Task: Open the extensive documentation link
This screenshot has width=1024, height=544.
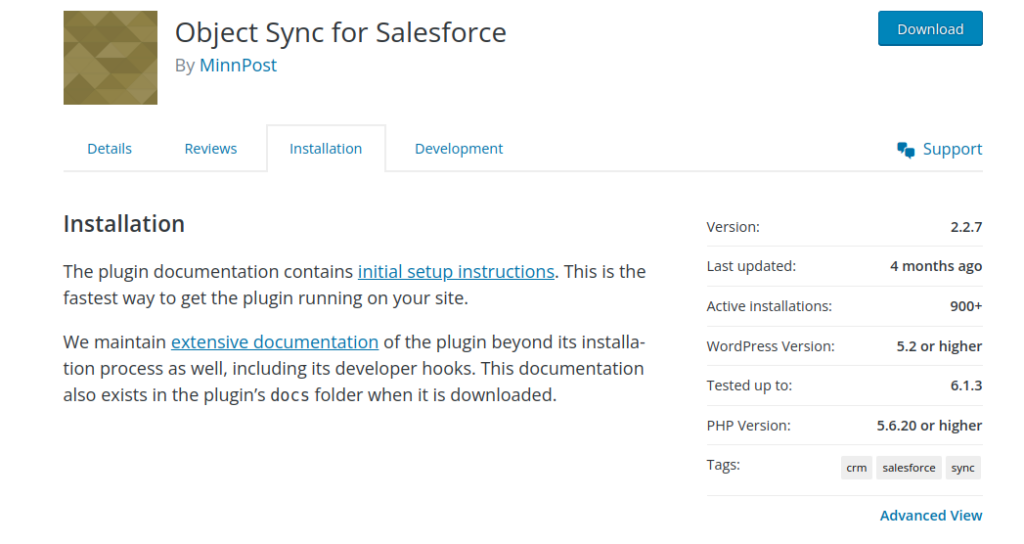Action: tap(275, 342)
